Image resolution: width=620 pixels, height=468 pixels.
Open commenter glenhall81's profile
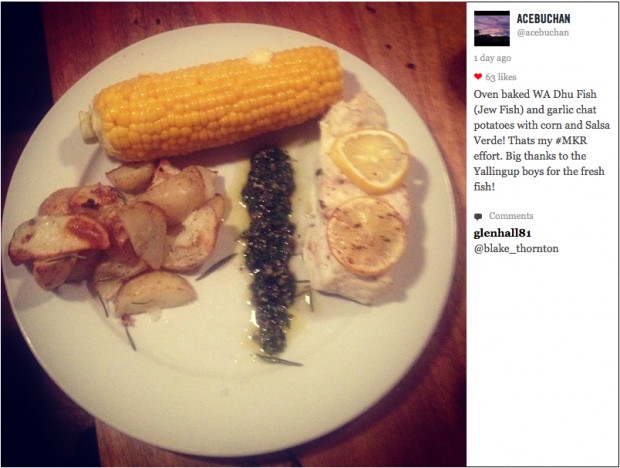(502, 233)
